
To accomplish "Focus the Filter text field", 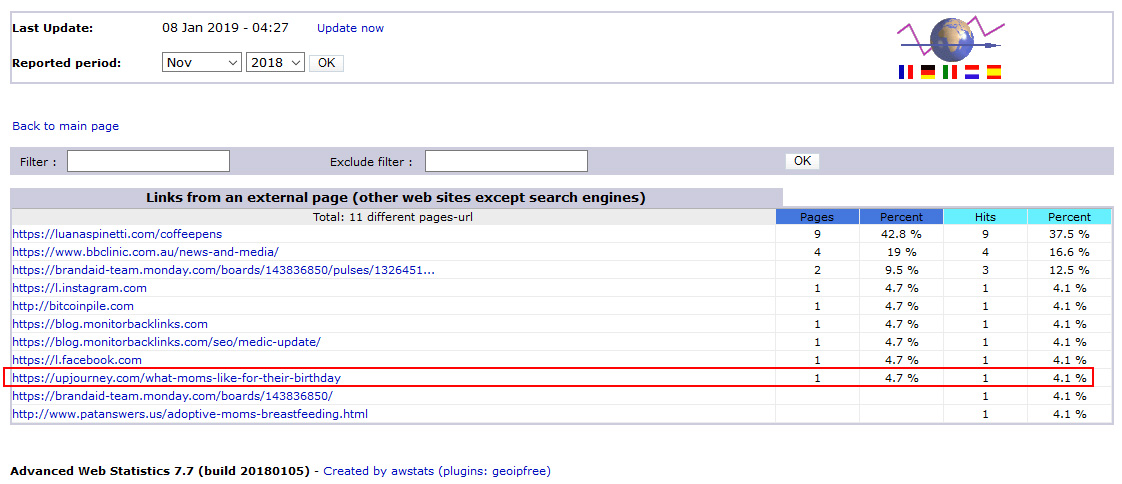I will click(148, 161).
